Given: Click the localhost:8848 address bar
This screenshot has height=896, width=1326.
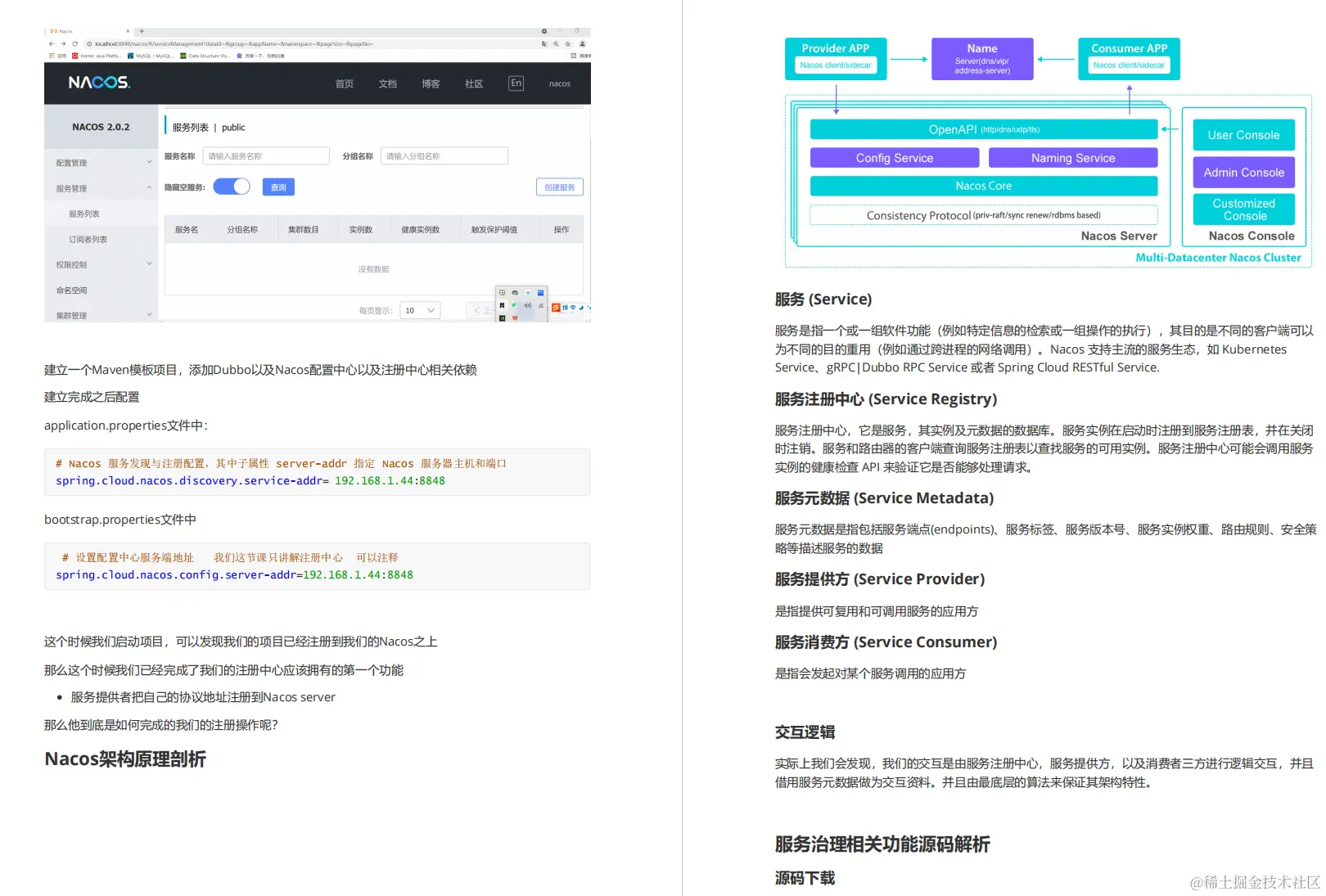Looking at the screenshot, I should (x=311, y=43).
